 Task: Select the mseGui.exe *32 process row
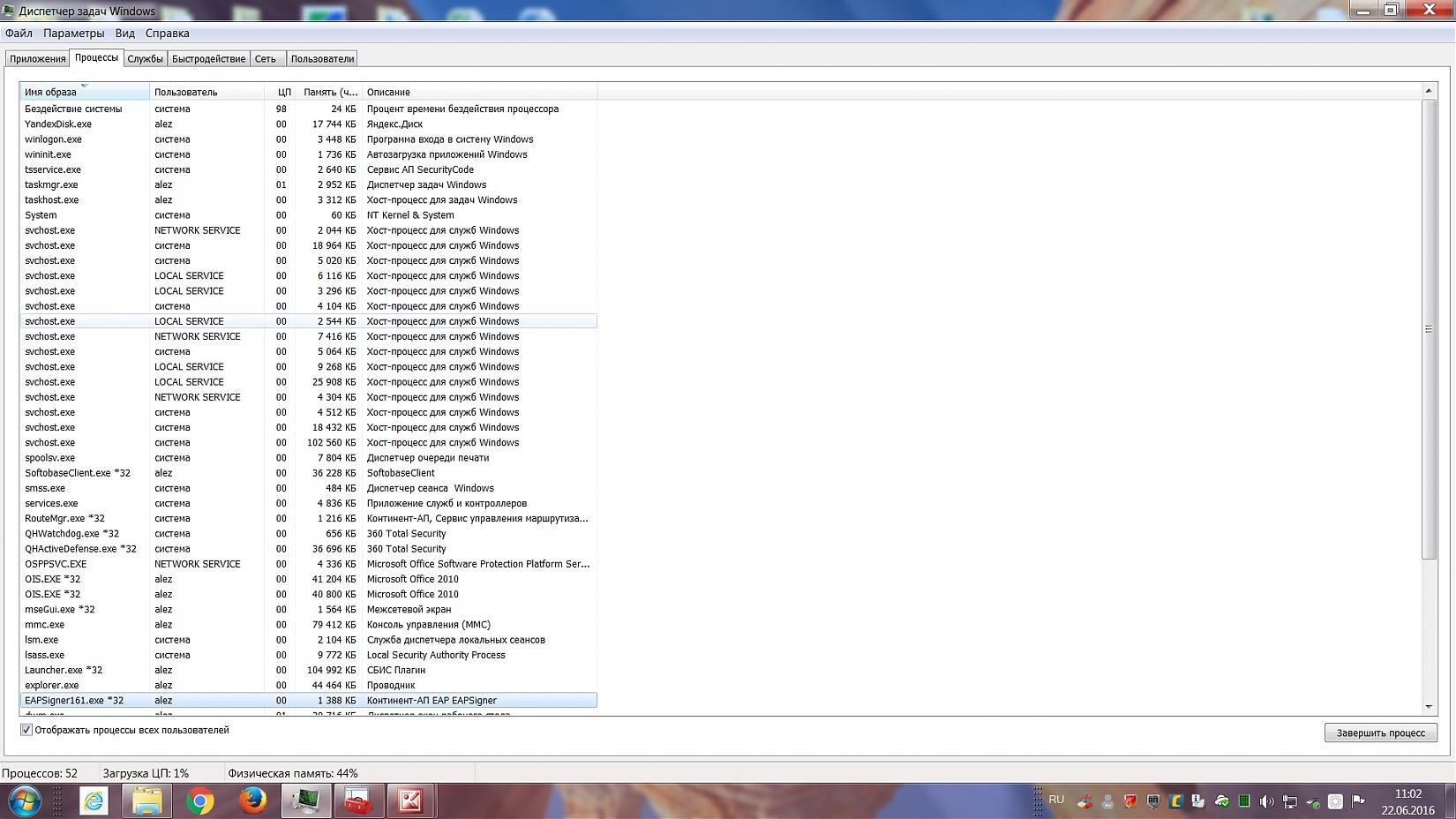[x=309, y=610]
